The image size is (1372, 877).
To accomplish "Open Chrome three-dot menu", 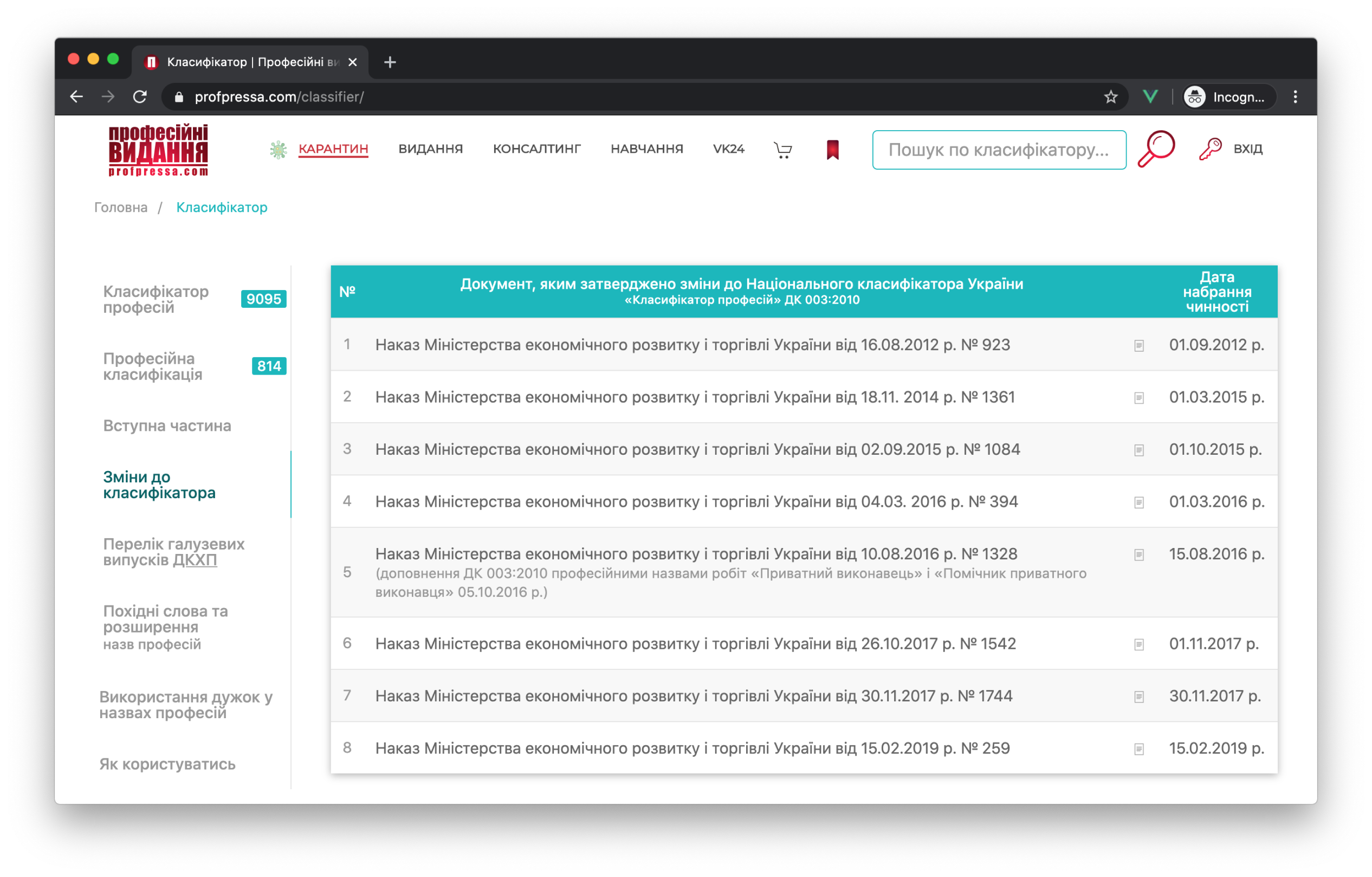I will click(x=1295, y=97).
